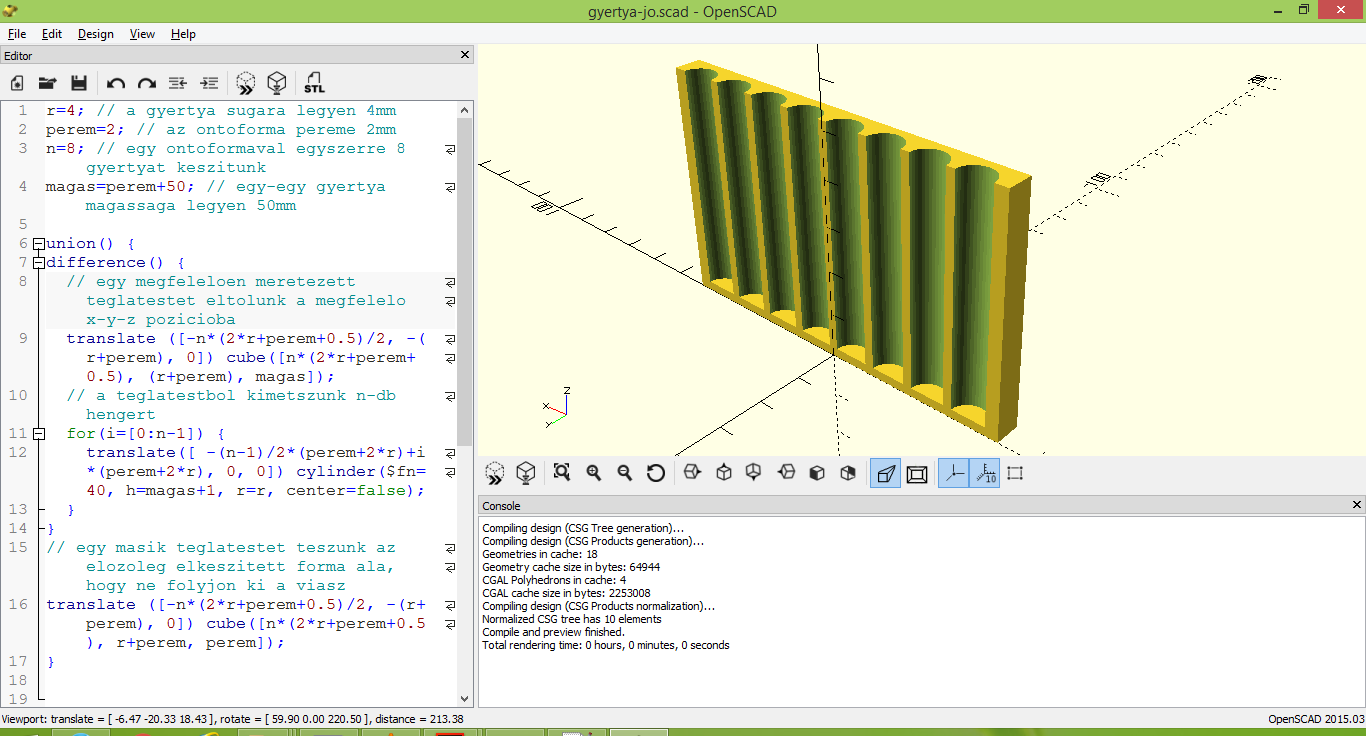Zoom in on the 3D view
Screen dimensions: 1366x736
593,473
